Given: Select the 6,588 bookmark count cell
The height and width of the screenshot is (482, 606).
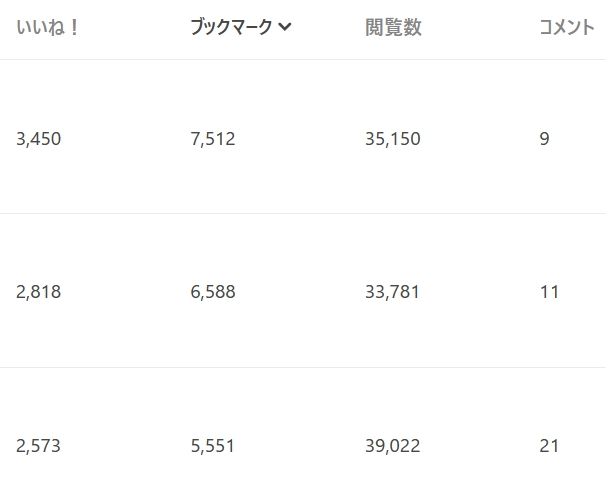Looking at the screenshot, I should 213,292.
